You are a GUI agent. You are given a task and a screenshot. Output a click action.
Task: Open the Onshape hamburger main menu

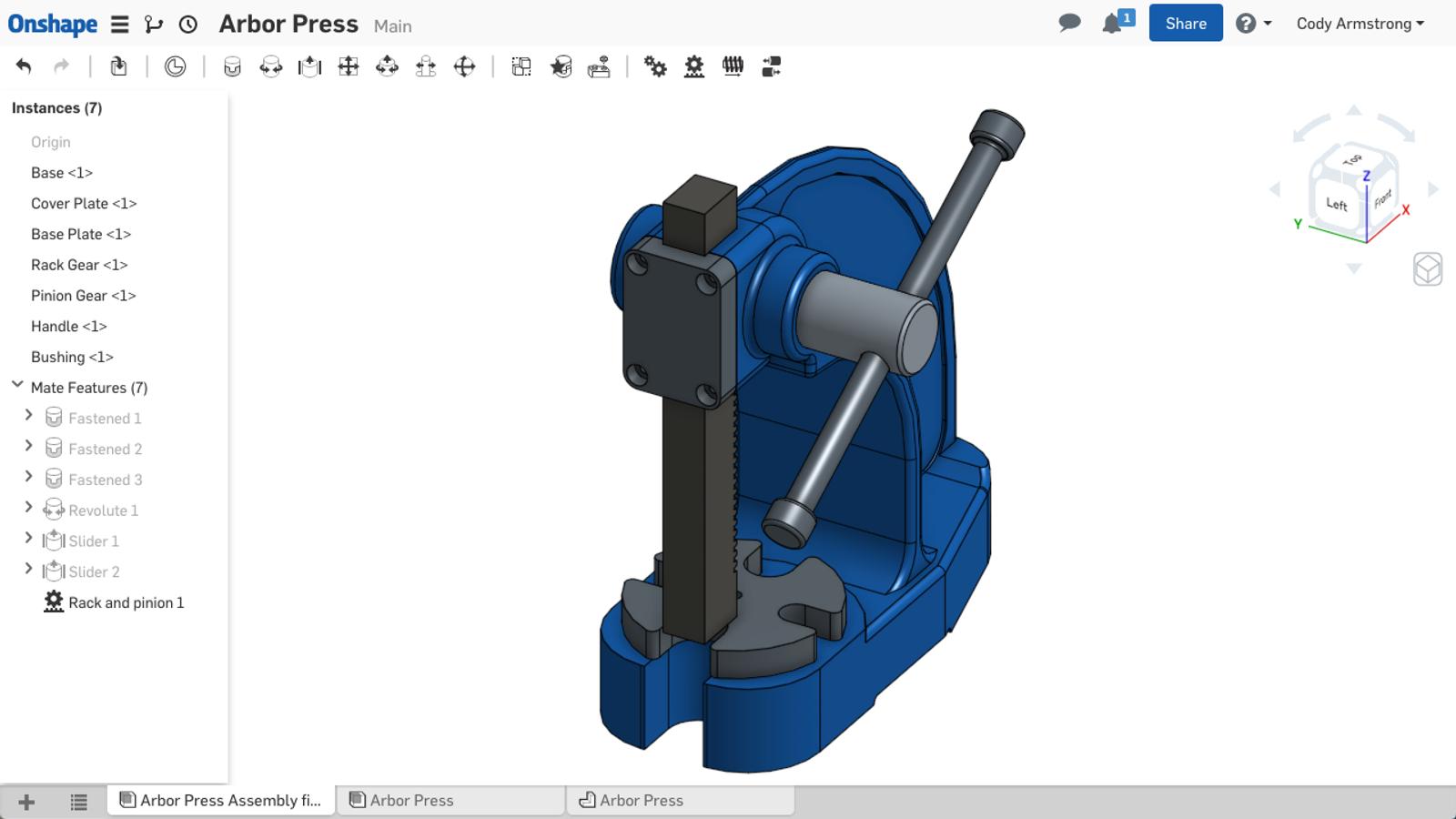(119, 25)
